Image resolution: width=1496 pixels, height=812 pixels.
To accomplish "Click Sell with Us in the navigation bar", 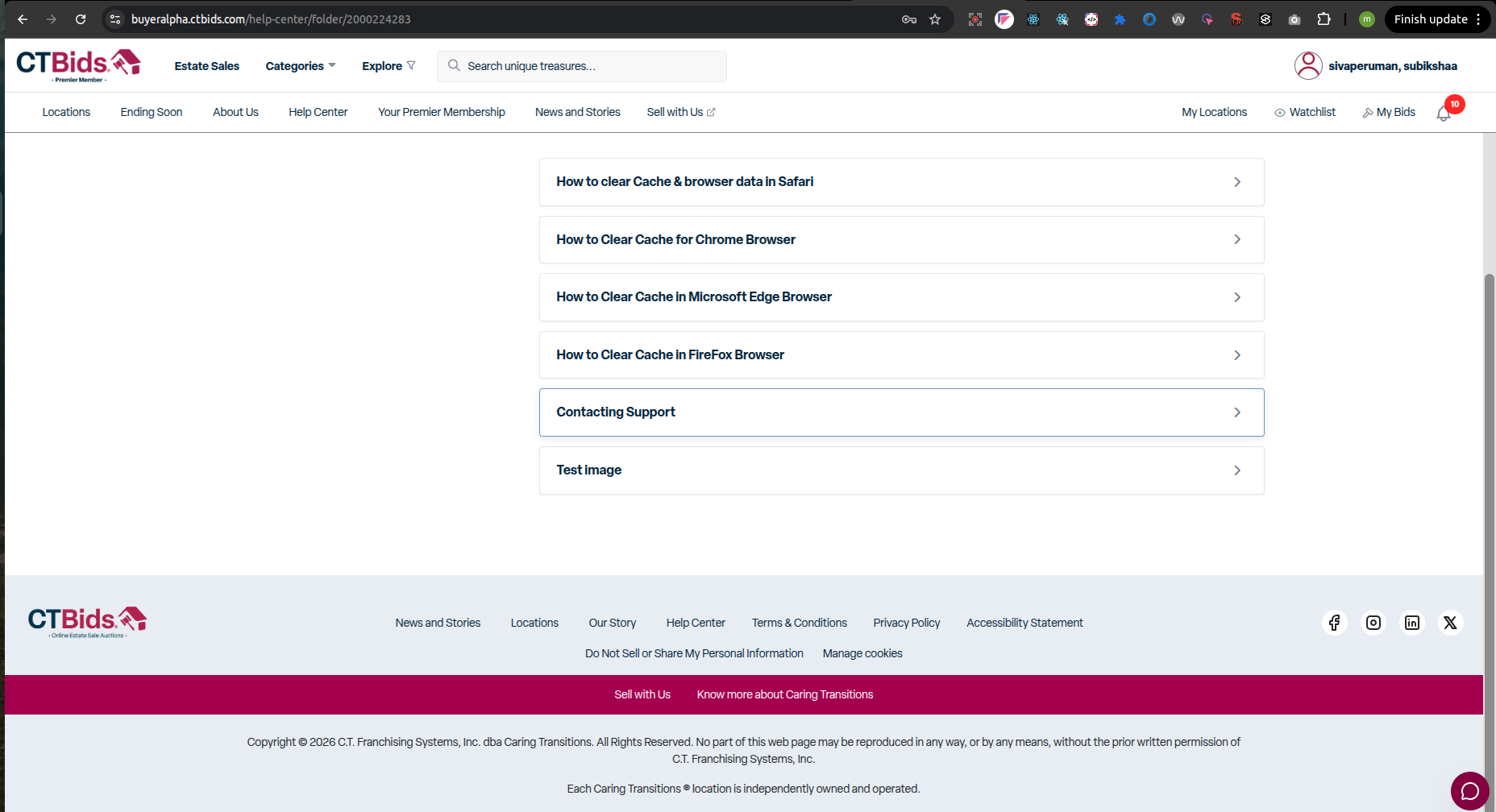I will point(681,112).
